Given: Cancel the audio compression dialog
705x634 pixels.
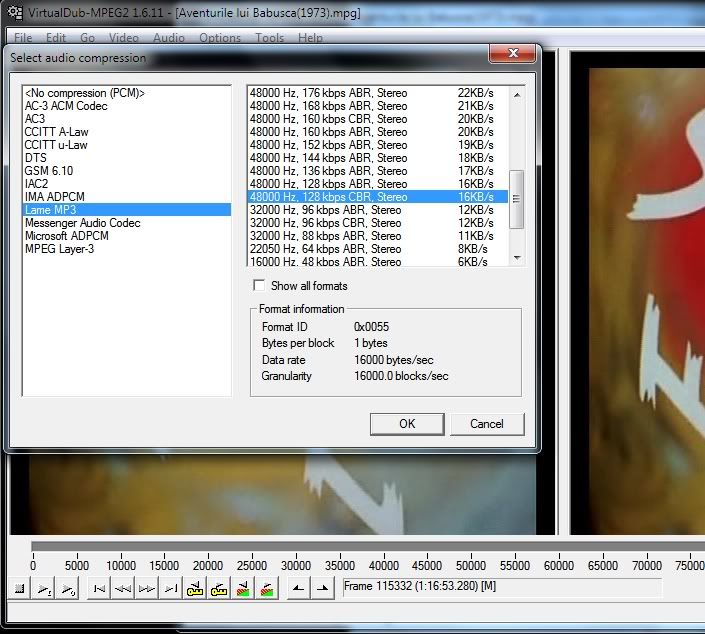Looking at the screenshot, I should tap(487, 423).
